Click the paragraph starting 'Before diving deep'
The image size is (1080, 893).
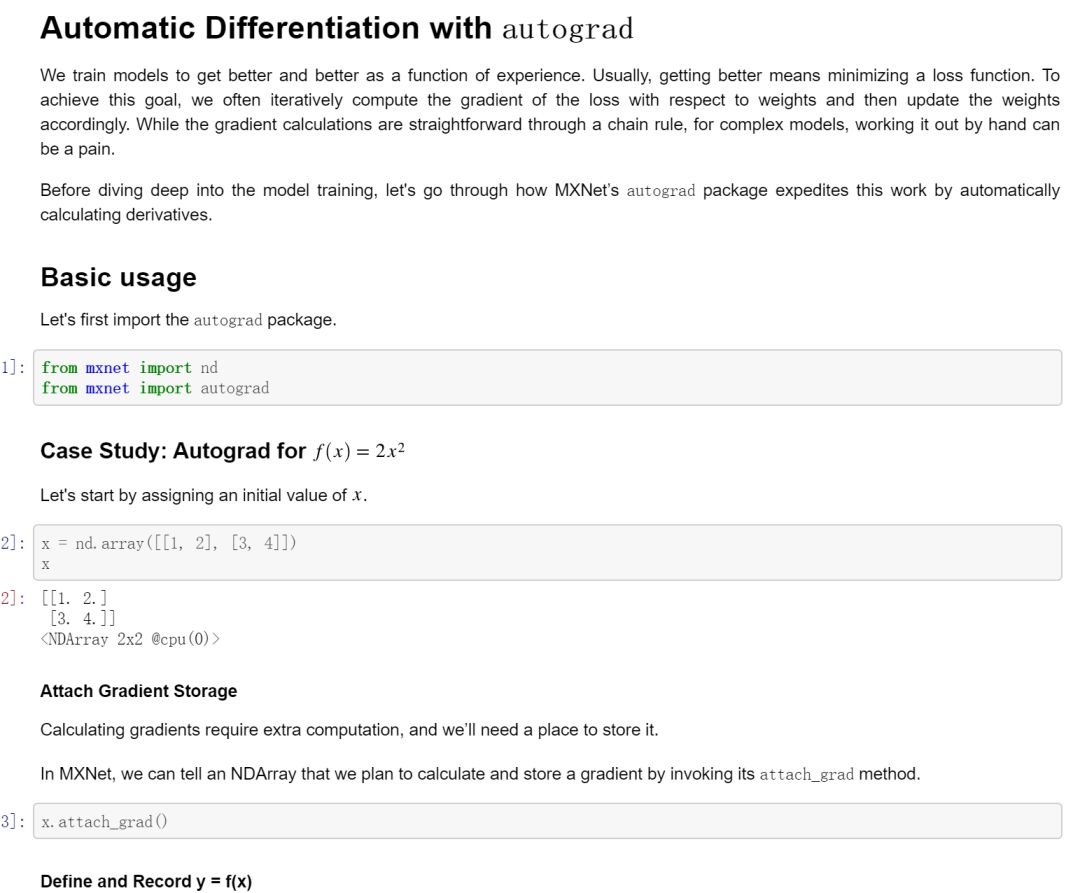click(550, 202)
